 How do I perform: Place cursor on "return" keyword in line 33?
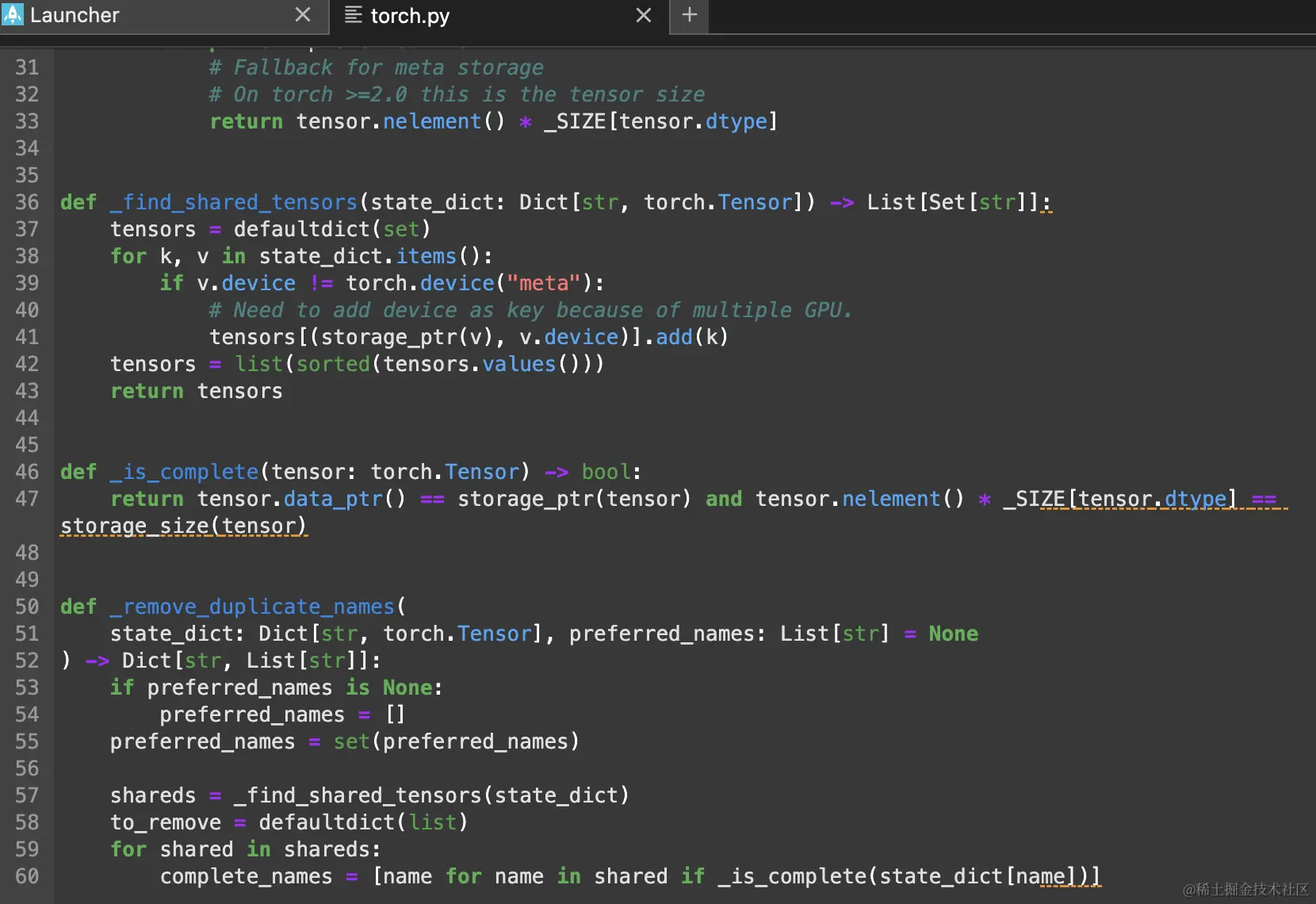tap(246, 121)
